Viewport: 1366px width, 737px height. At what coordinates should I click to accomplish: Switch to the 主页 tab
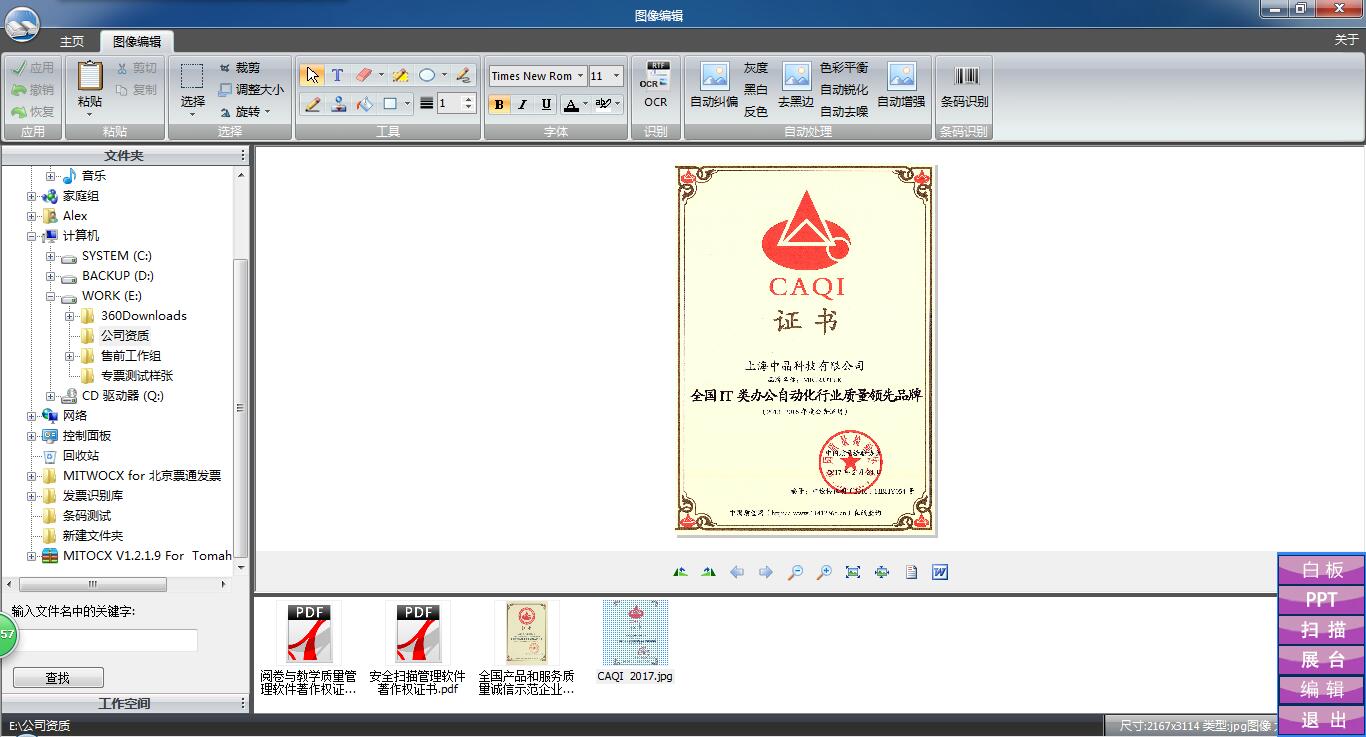tap(72, 41)
